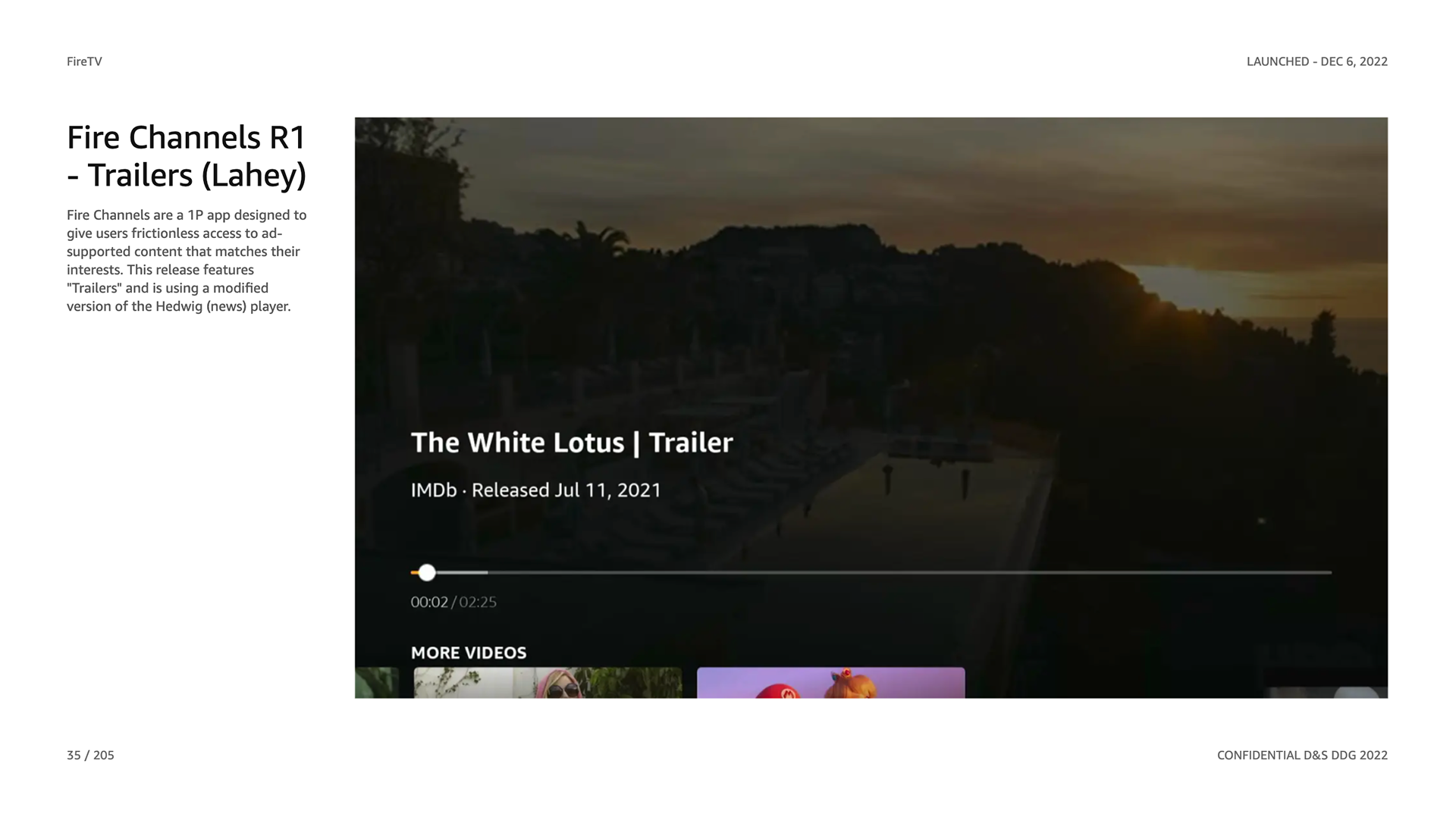Select the partially visible left thumbnail
The height and width of the screenshot is (817, 1456).
[377, 683]
